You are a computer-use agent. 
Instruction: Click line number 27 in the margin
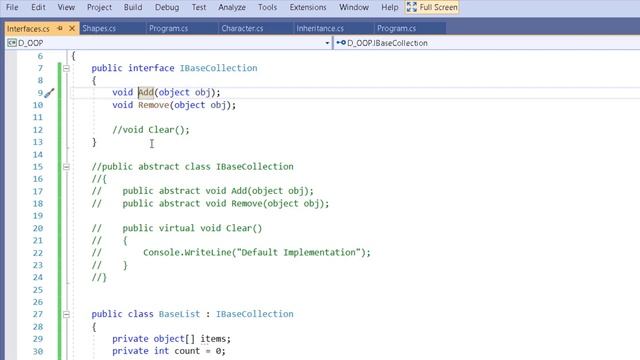[38, 314]
